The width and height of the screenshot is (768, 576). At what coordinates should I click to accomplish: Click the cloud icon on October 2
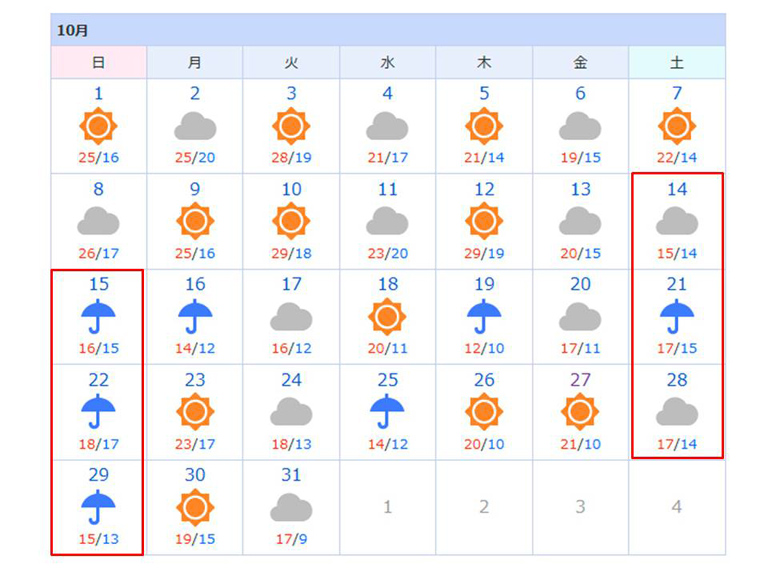195,126
